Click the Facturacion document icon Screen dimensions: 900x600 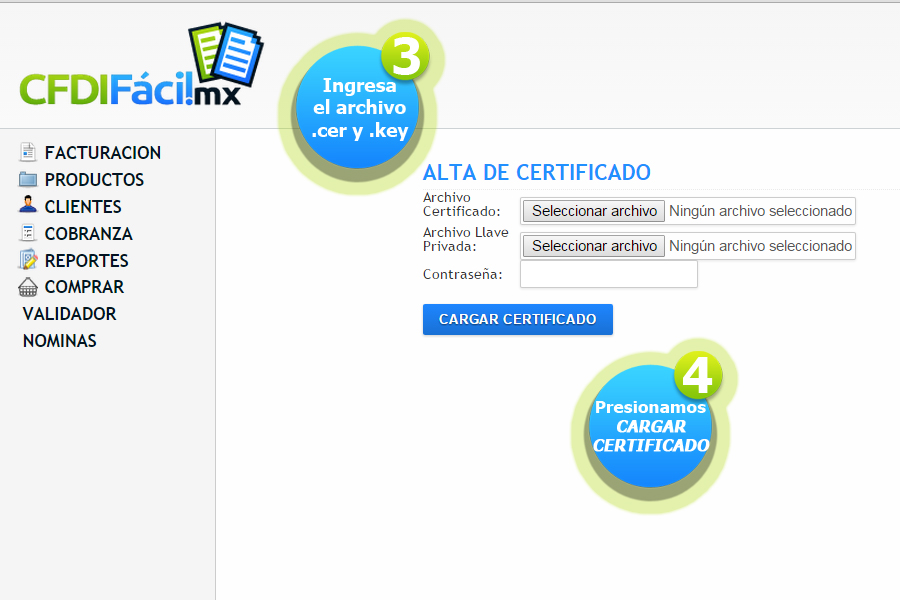point(28,152)
